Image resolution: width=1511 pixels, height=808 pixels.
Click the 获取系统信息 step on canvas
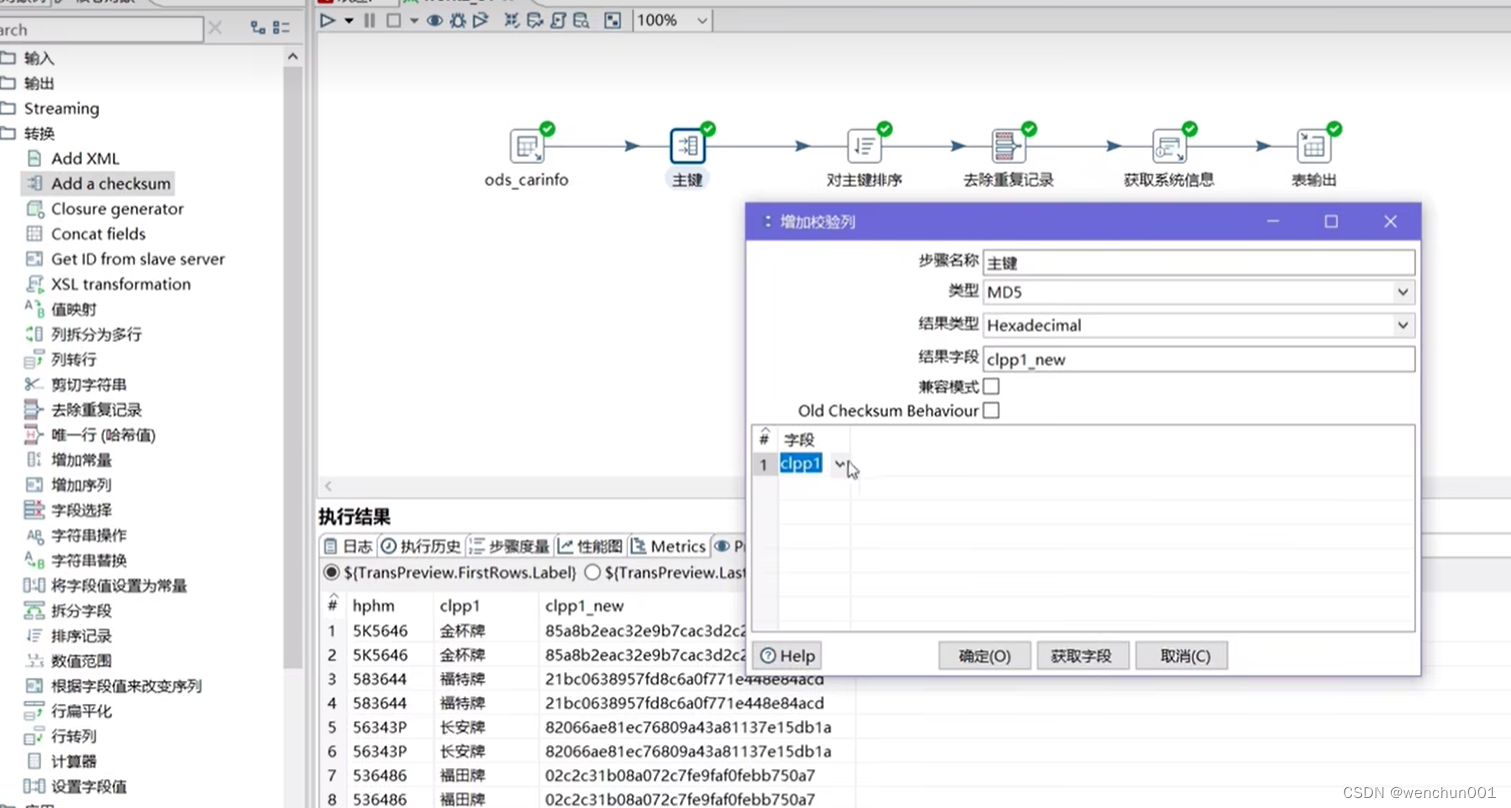pyautogui.click(x=1168, y=147)
